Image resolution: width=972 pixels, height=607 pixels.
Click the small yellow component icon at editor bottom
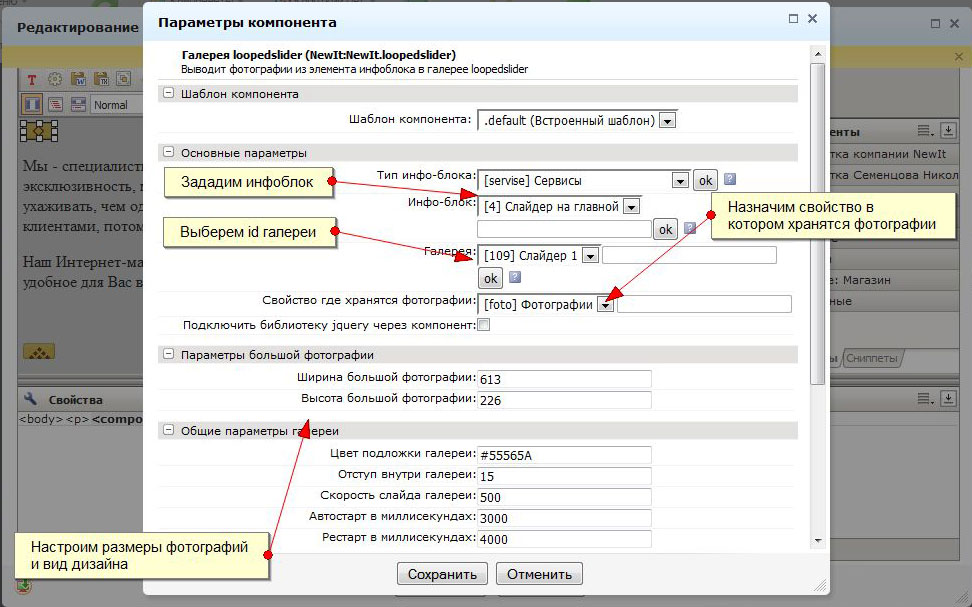[39, 352]
